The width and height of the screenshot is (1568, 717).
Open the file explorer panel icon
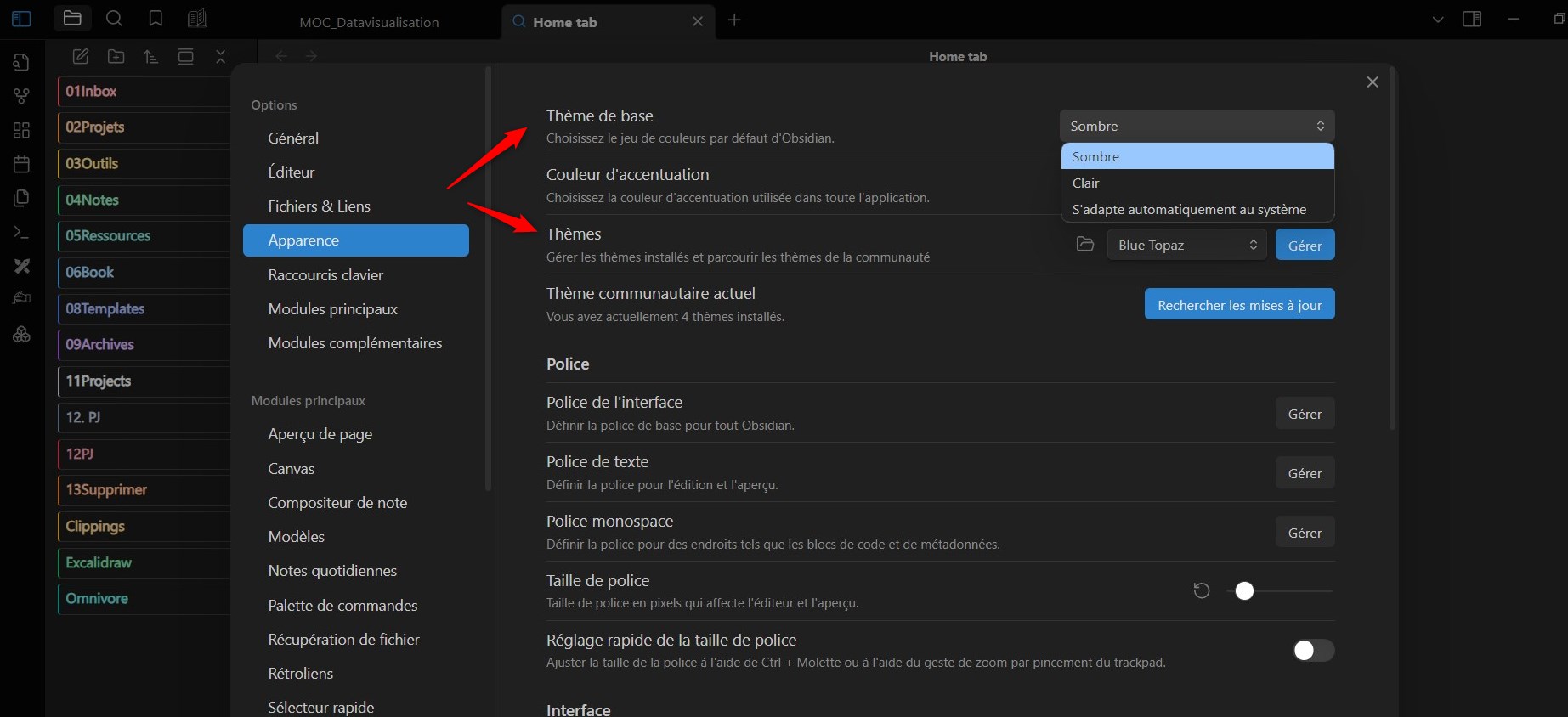[x=73, y=19]
